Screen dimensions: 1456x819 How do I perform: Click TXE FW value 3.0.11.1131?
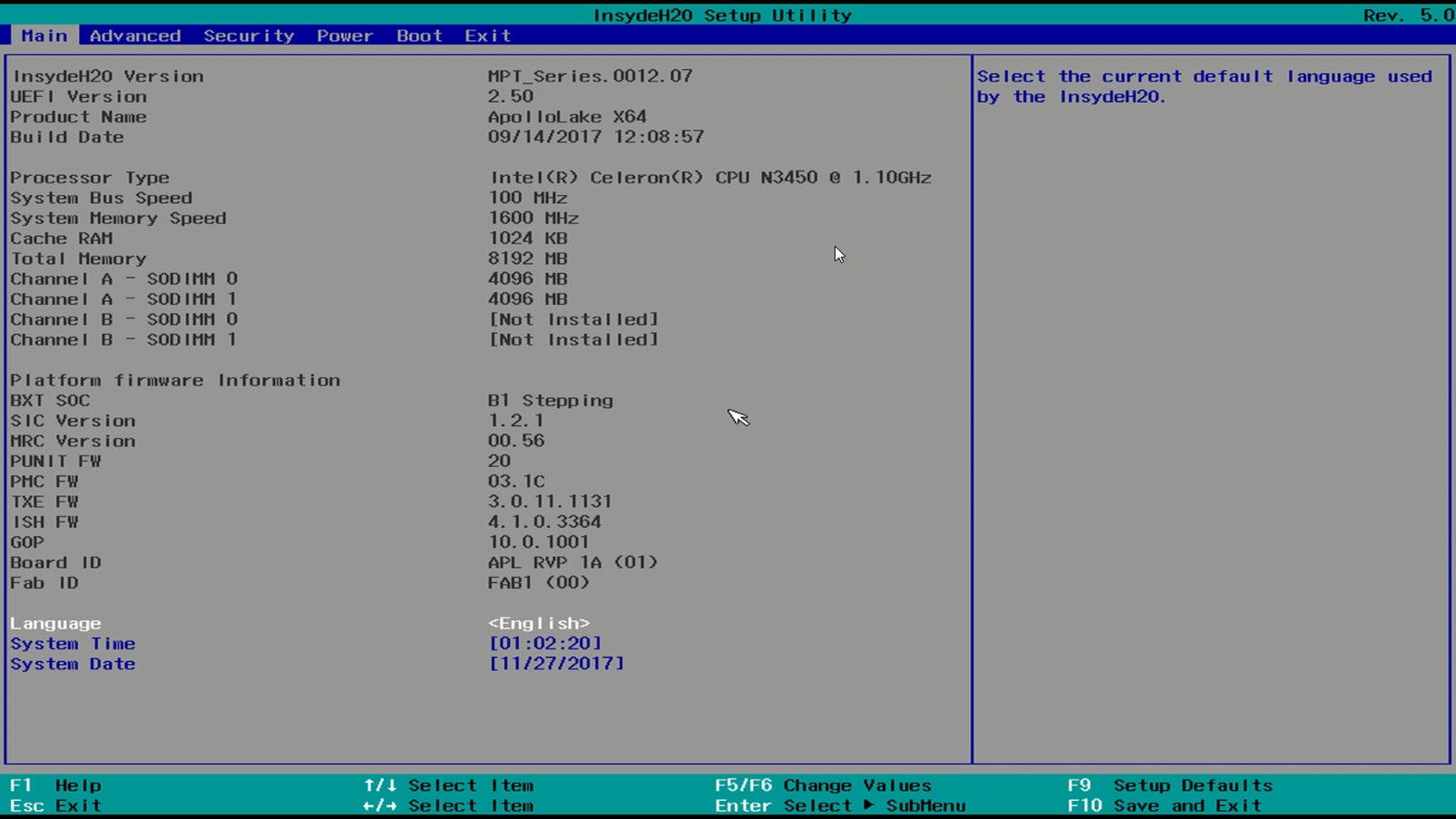[551, 502]
